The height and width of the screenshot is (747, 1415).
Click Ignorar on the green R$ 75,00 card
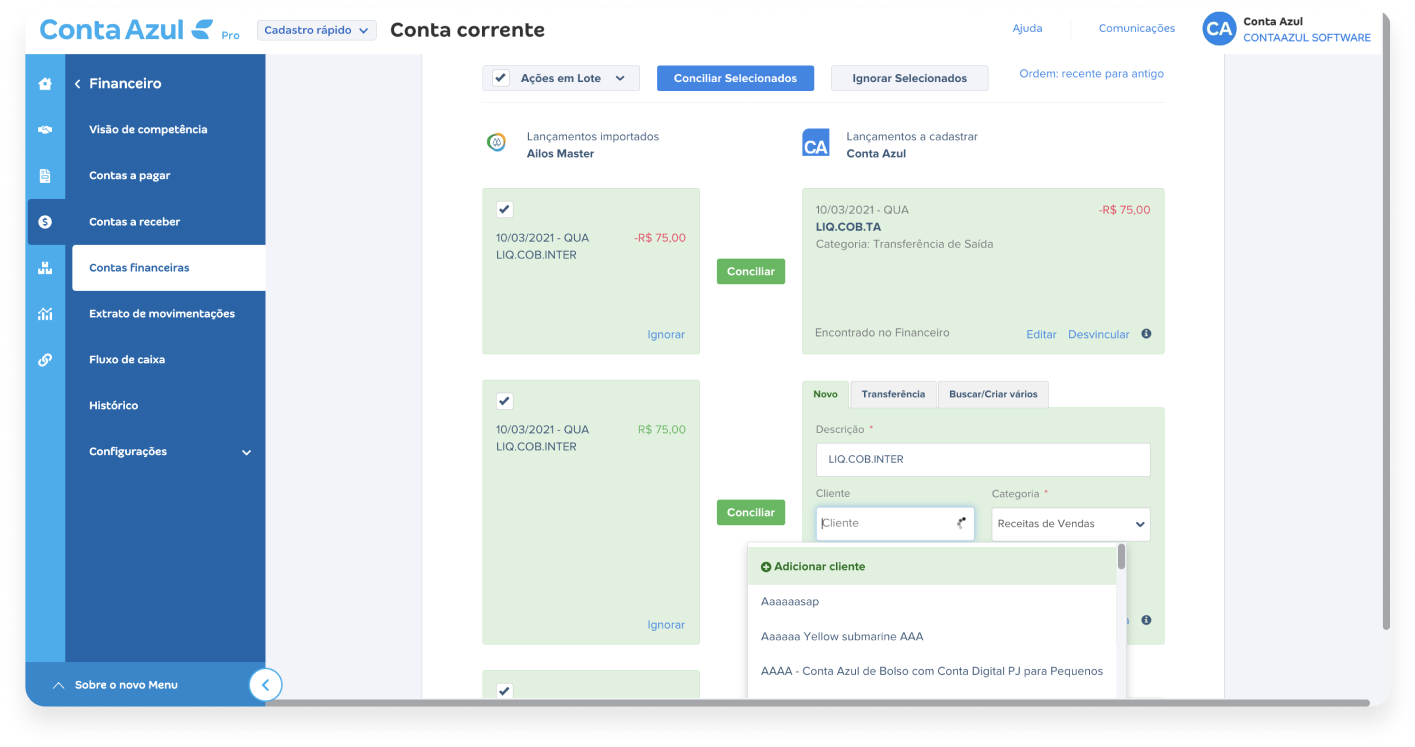tap(666, 625)
